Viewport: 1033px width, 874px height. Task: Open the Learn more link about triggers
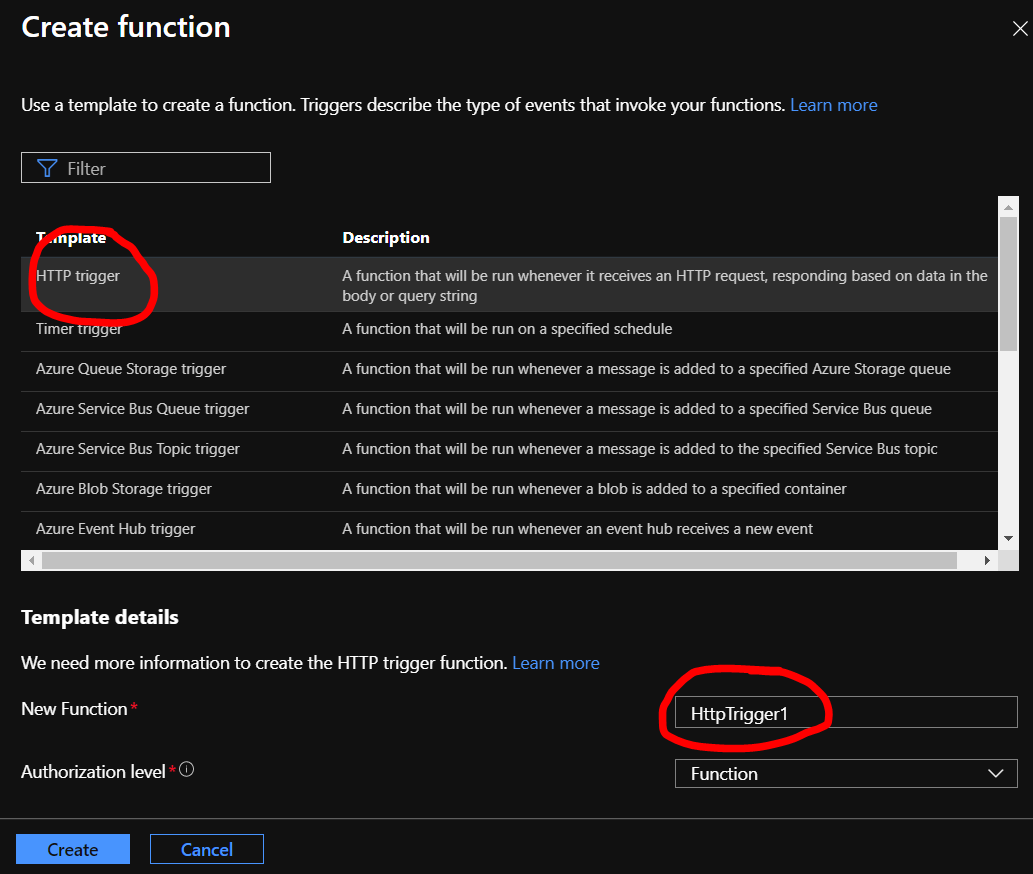[x=833, y=105]
